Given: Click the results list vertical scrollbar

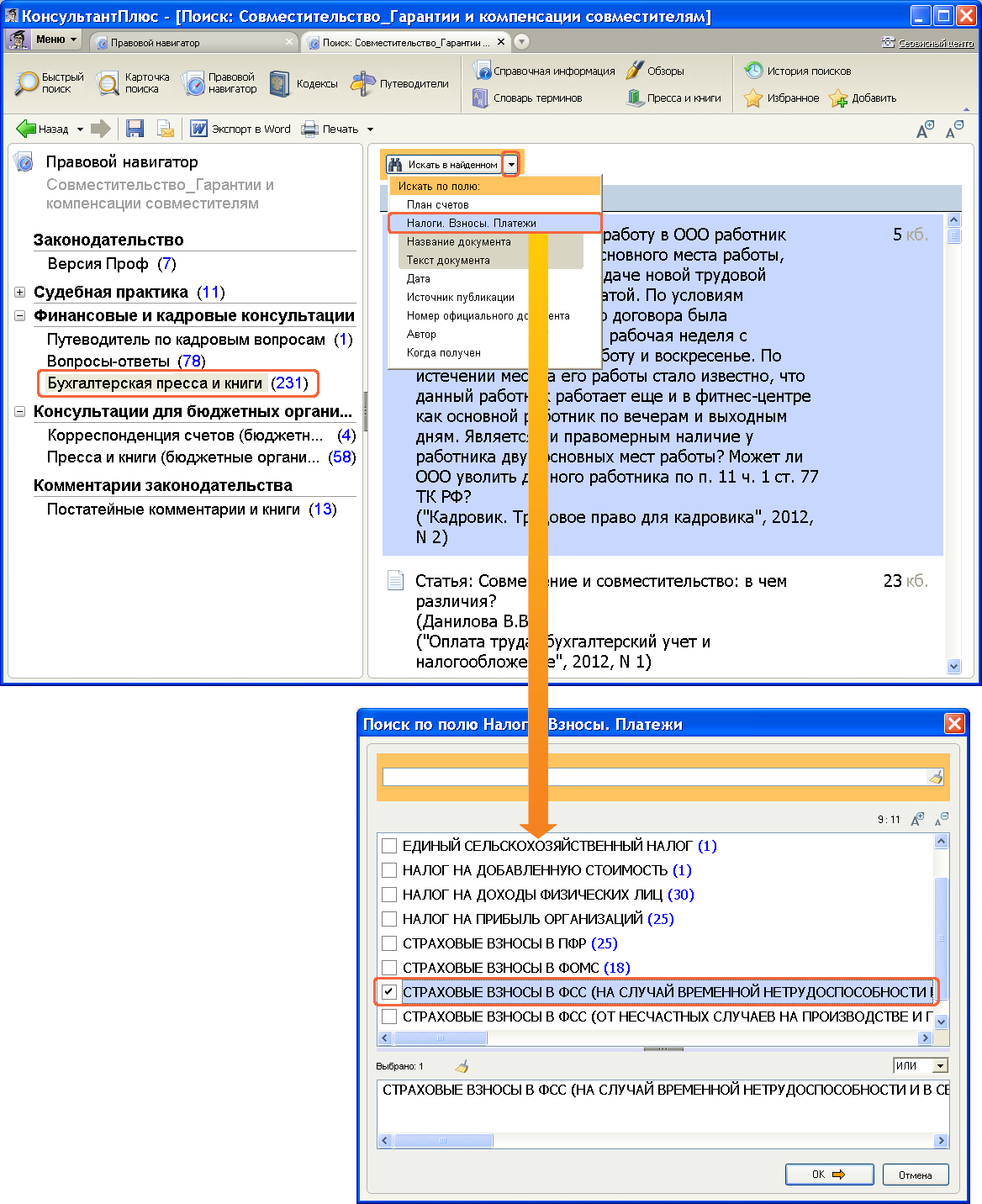Looking at the screenshot, I should tap(953, 442).
